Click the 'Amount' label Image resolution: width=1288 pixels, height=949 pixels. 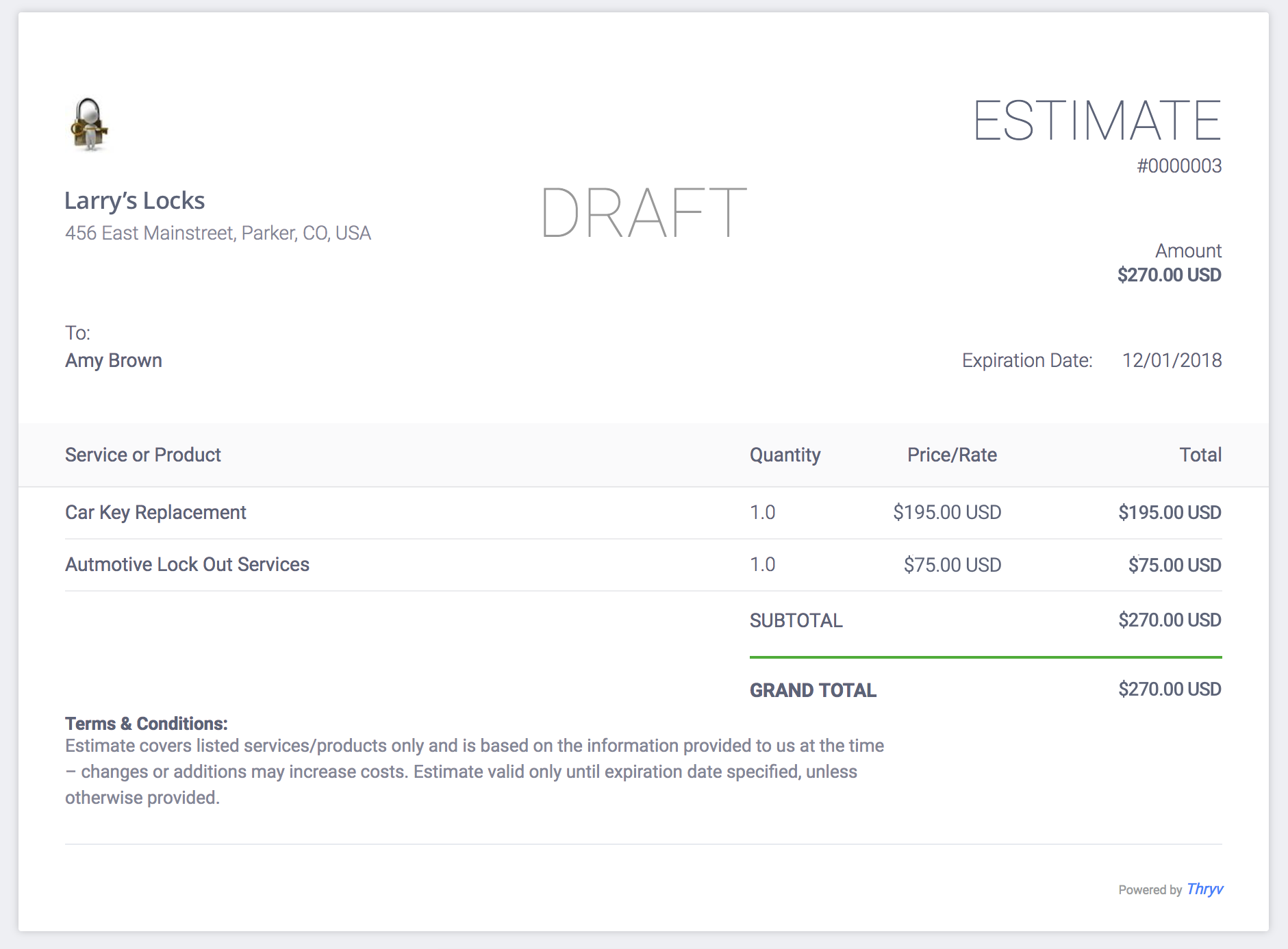point(1188,251)
